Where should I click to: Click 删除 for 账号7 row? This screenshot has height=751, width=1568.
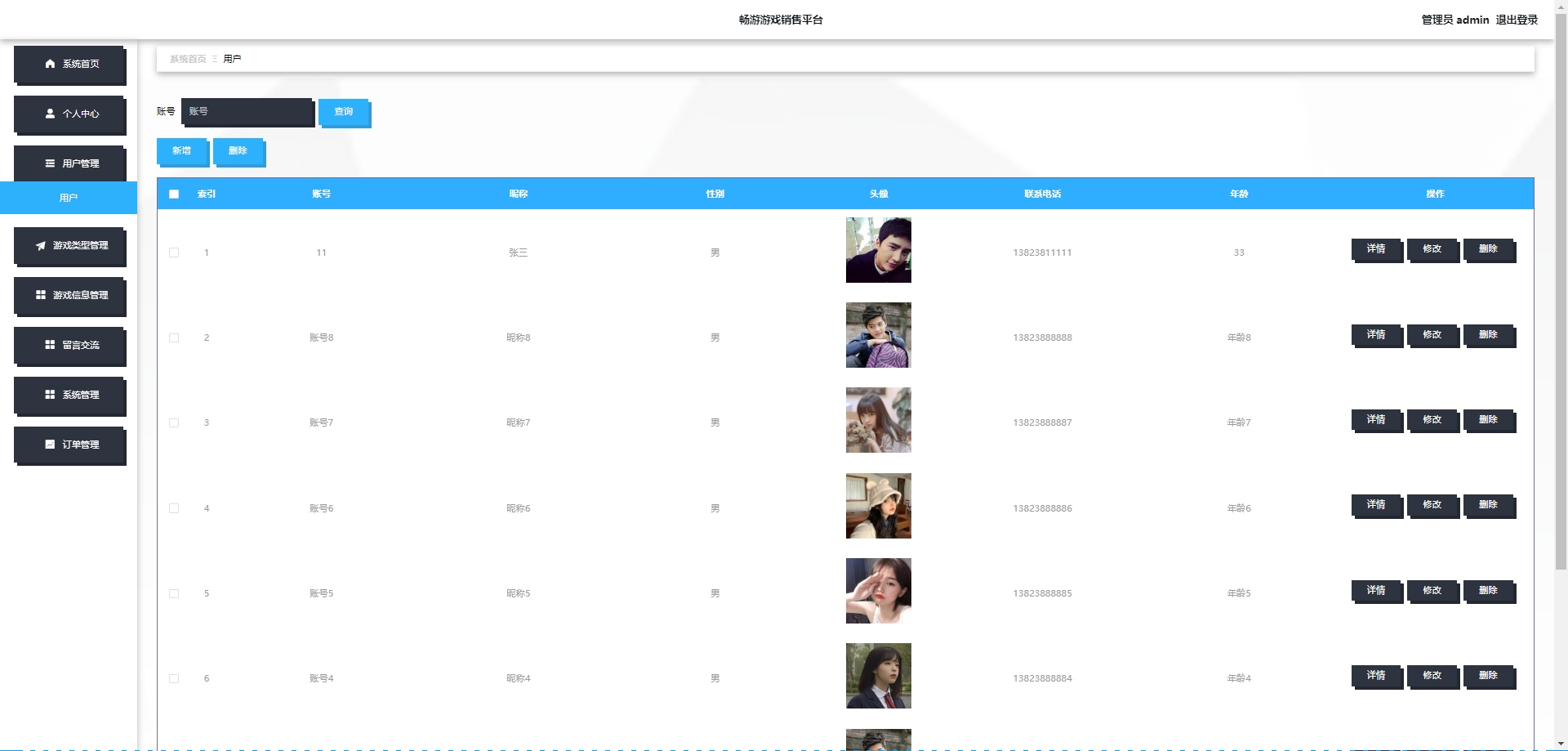pyautogui.click(x=1490, y=421)
